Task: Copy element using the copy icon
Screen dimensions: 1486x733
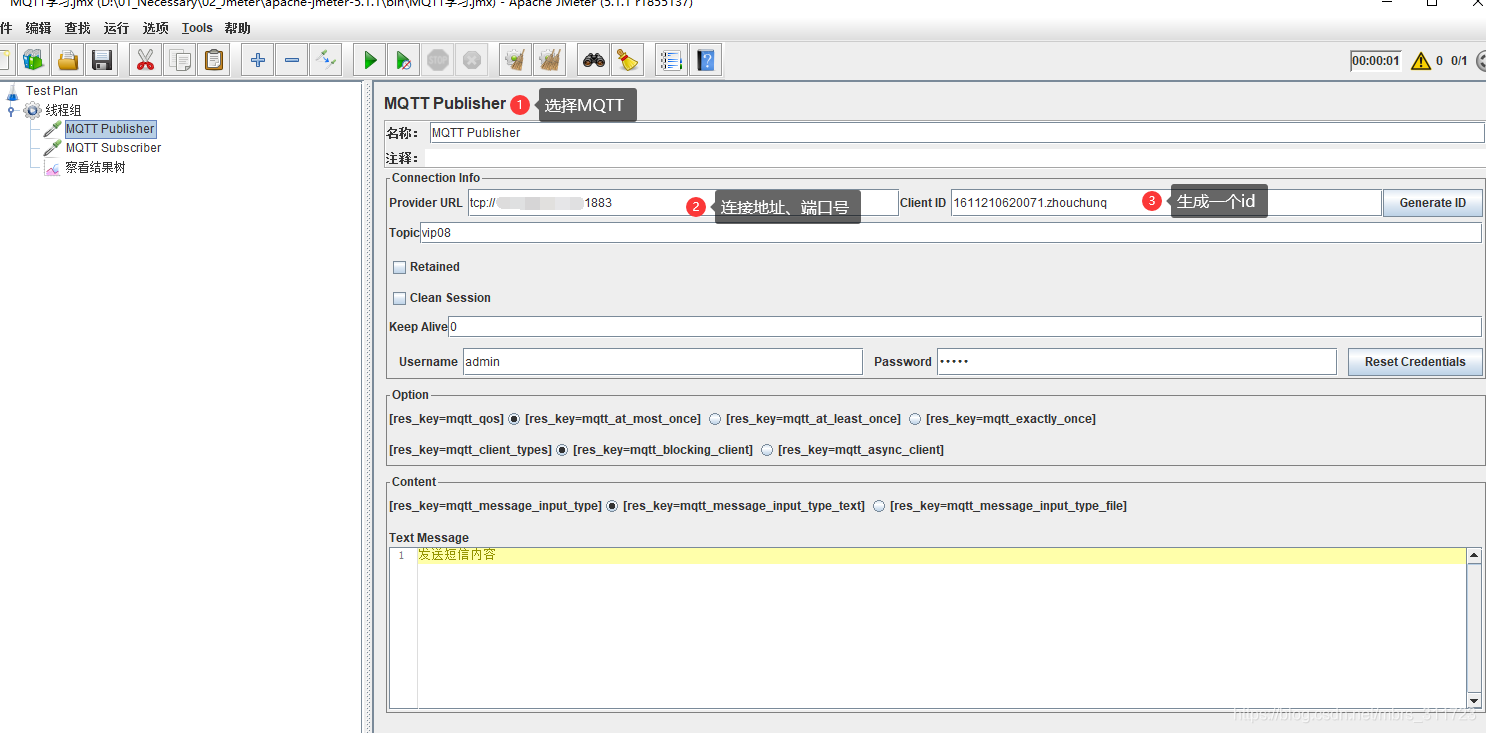Action: tap(180, 60)
